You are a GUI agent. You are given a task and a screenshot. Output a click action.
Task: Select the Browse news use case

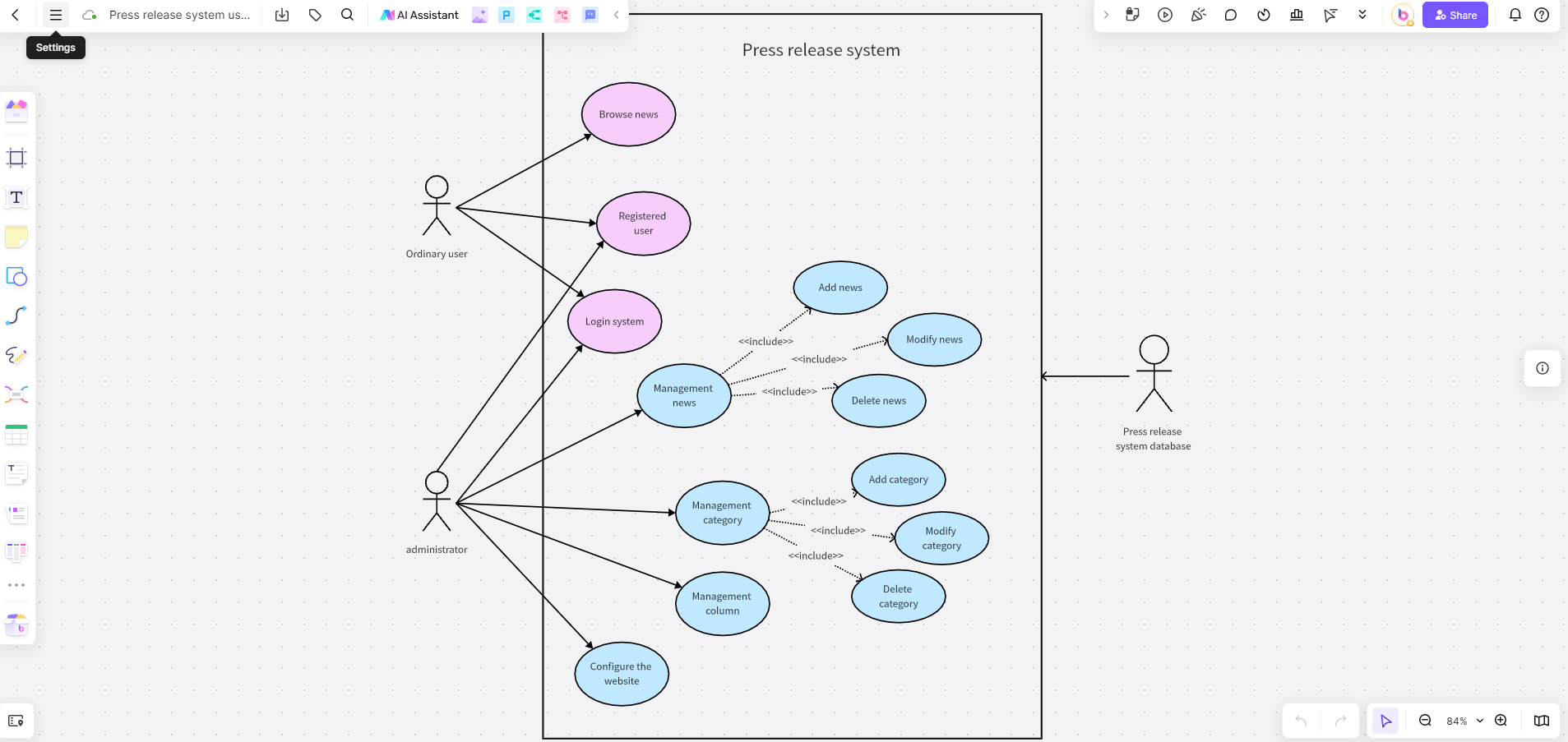[628, 114]
